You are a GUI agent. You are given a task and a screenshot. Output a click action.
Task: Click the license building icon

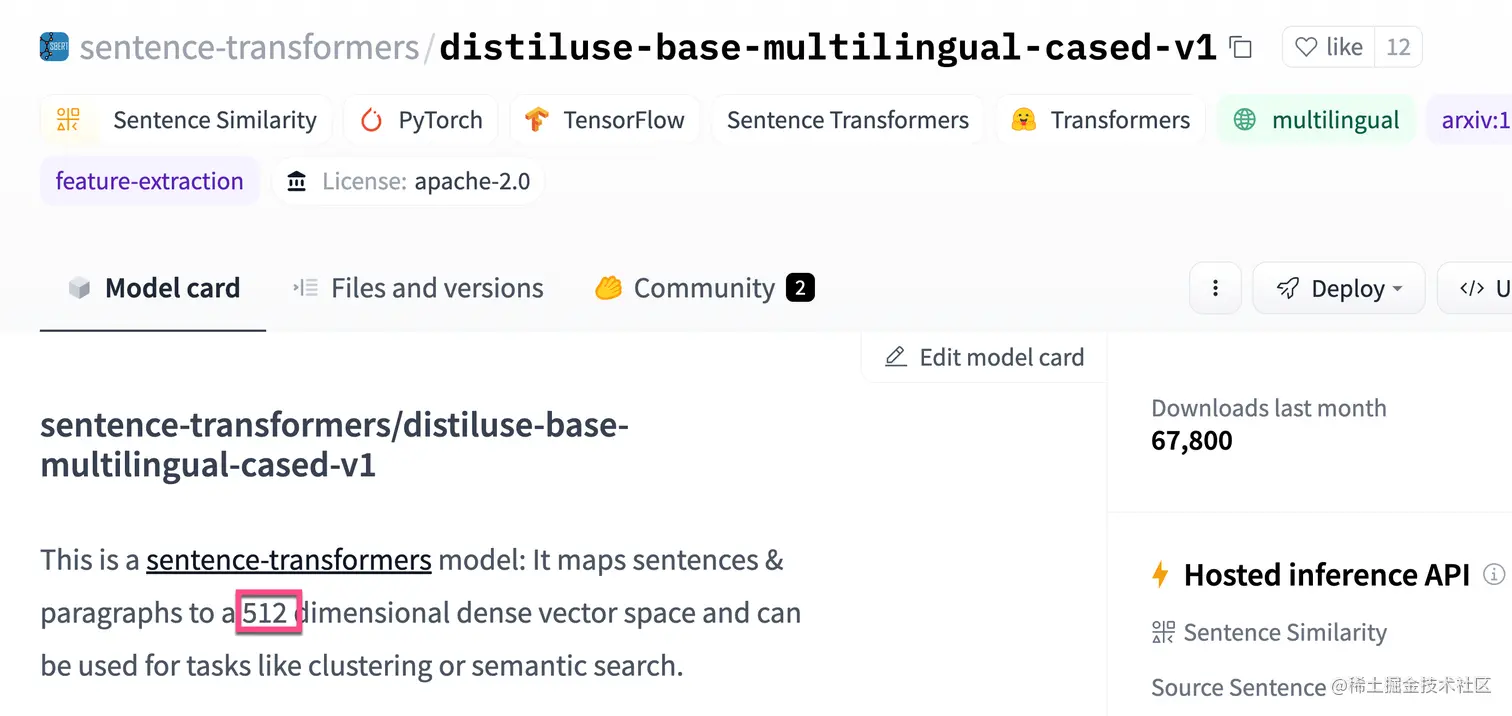coord(297,181)
